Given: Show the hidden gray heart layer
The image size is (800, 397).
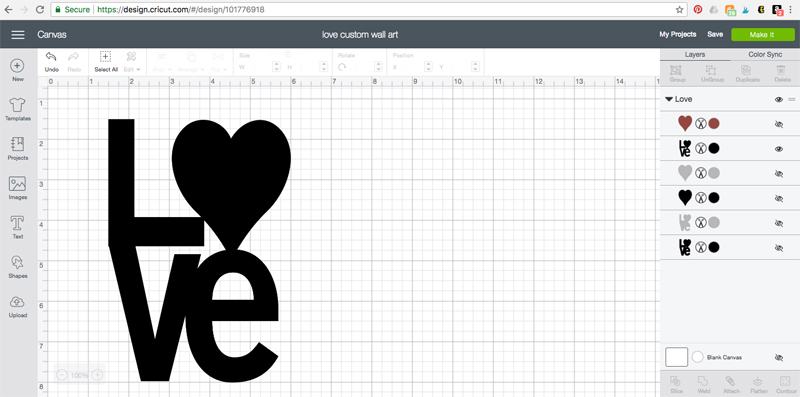Looking at the screenshot, I should 779,173.
